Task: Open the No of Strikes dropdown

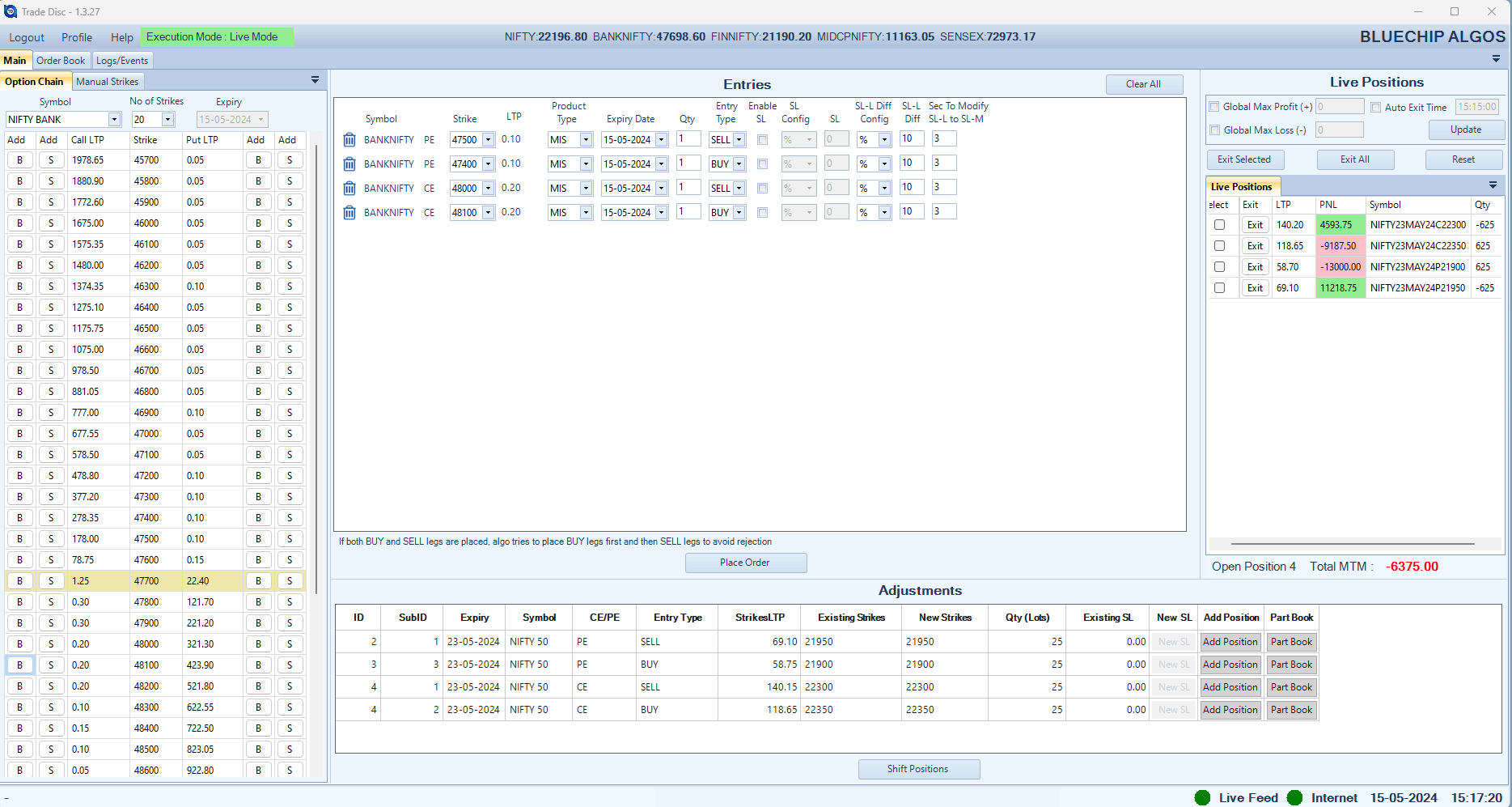Action: tap(167, 120)
